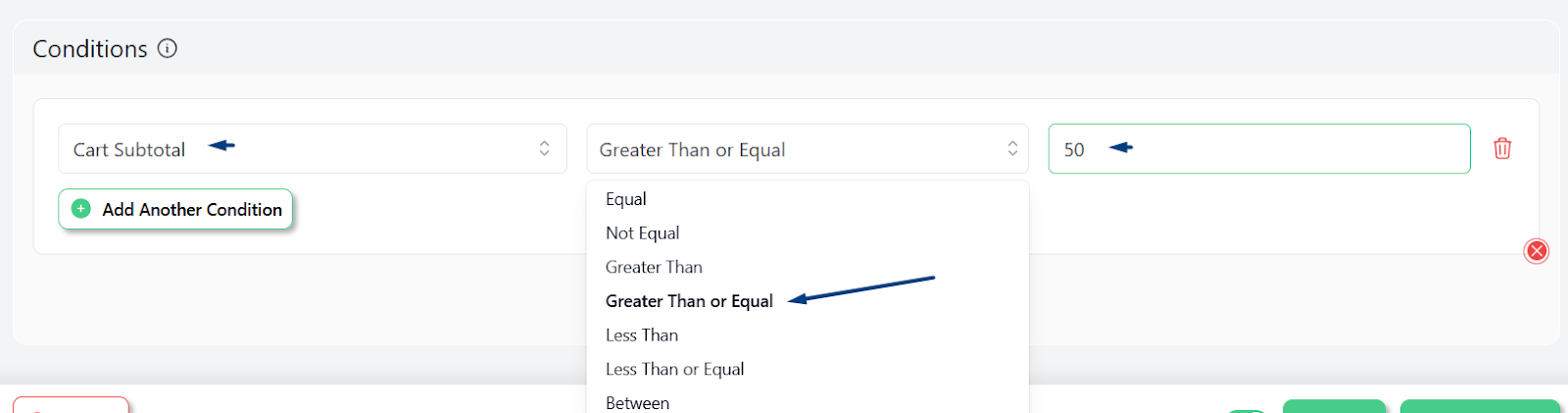The height and width of the screenshot is (413, 1568).
Task: Click the chevron arrows on the operator select box
Action: click(1012, 149)
